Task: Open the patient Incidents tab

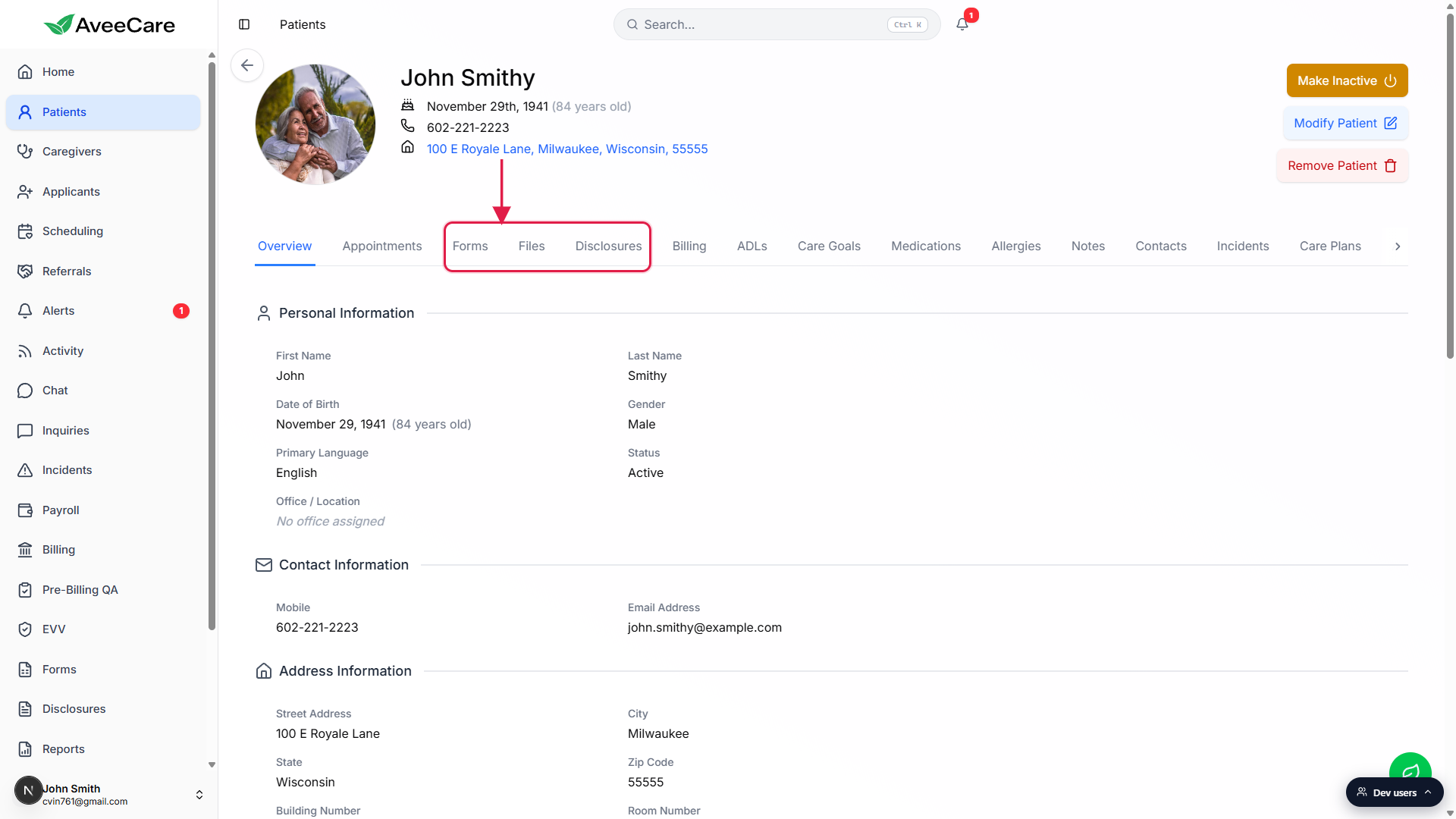Action: [1243, 246]
